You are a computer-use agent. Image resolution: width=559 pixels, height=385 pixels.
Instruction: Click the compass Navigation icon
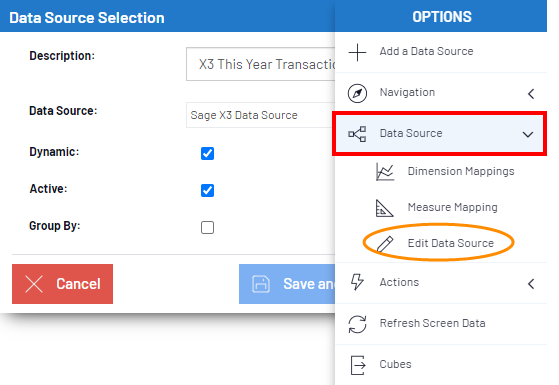[357, 93]
